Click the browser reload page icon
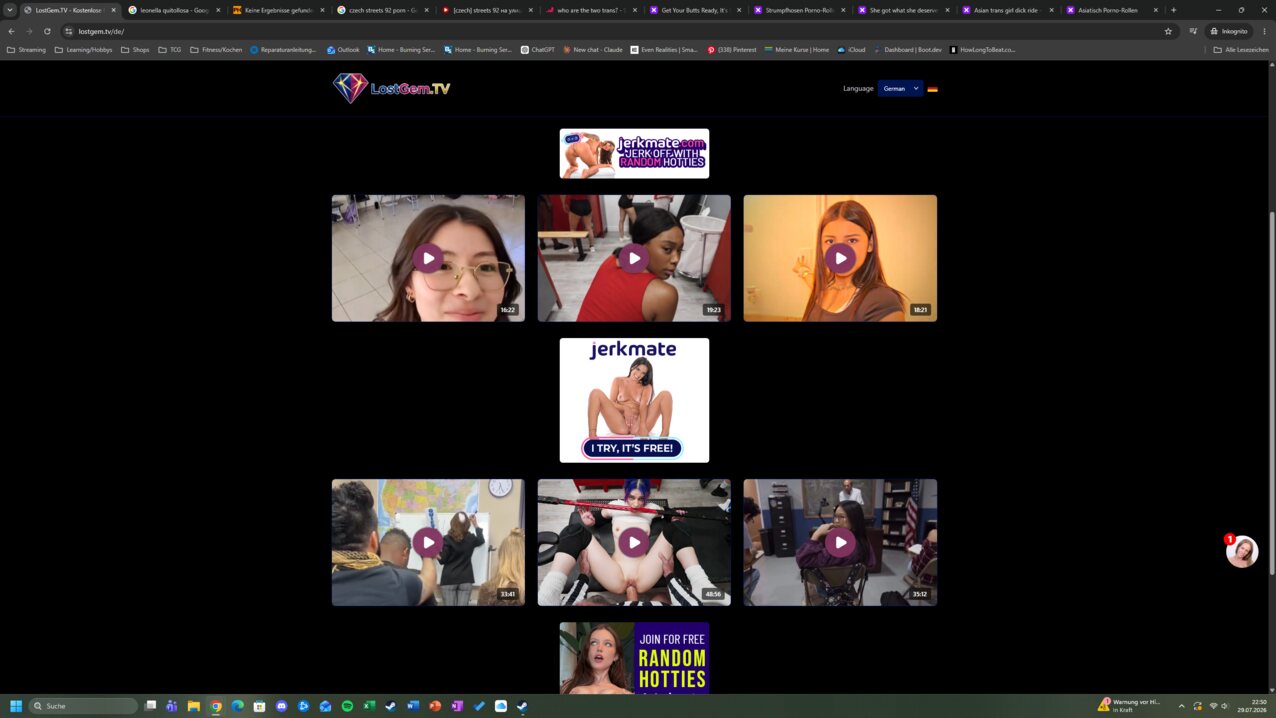 click(47, 31)
